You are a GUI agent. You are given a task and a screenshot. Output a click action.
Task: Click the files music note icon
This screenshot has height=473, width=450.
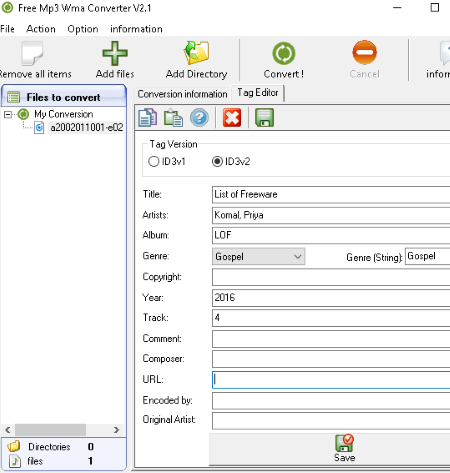tap(14, 461)
